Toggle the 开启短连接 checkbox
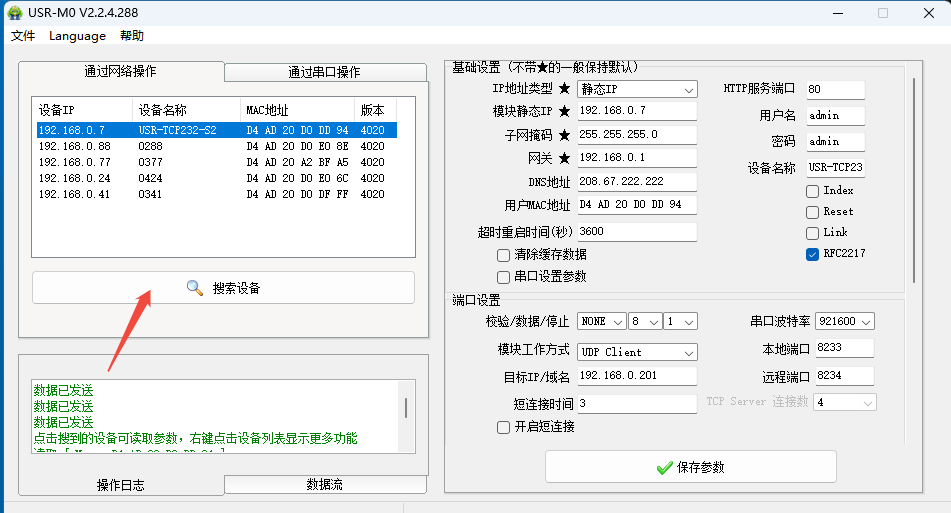 (504, 427)
